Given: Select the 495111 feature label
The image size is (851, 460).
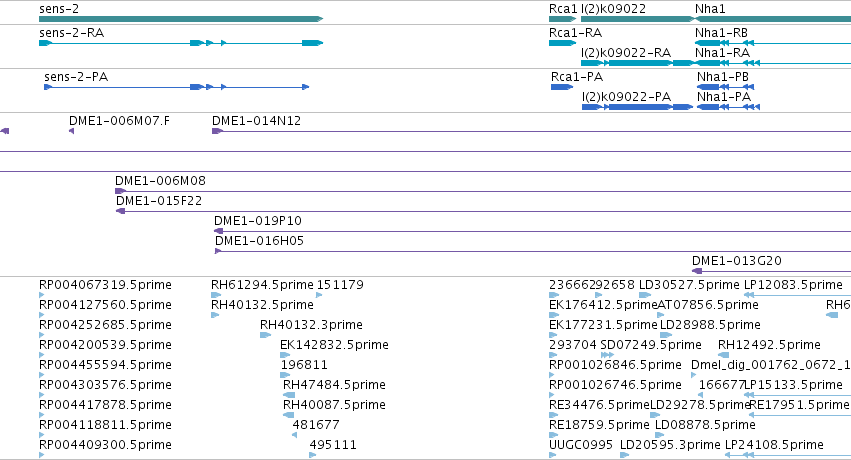Looking at the screenshot, I should click(333, 445).
